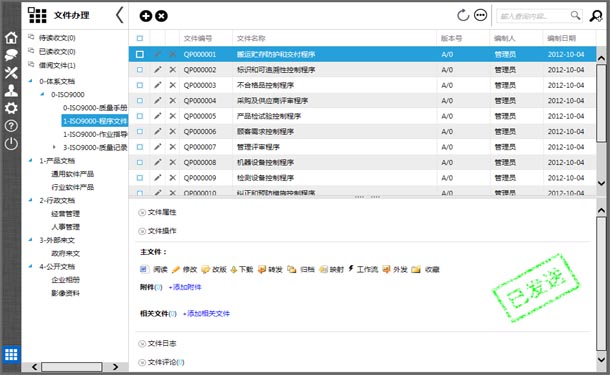This screenshot has width=610, height=375.
Task: Click the 归档 archive action
Action: coord(301,269)
